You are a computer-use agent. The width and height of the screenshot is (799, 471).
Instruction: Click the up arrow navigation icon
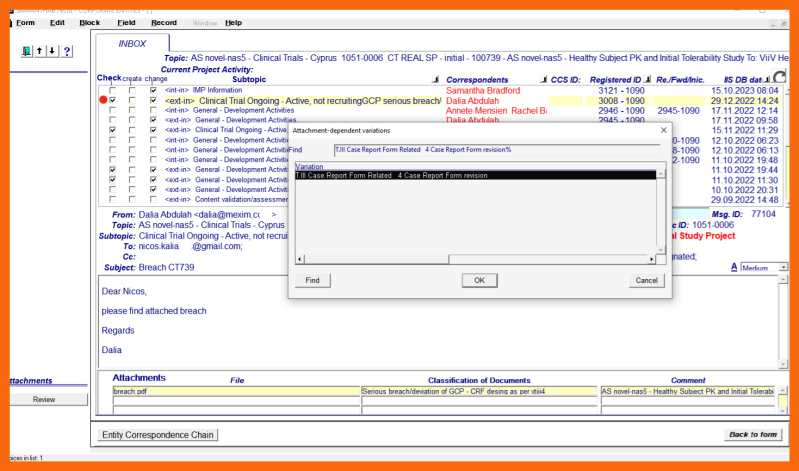click(39, 51)
